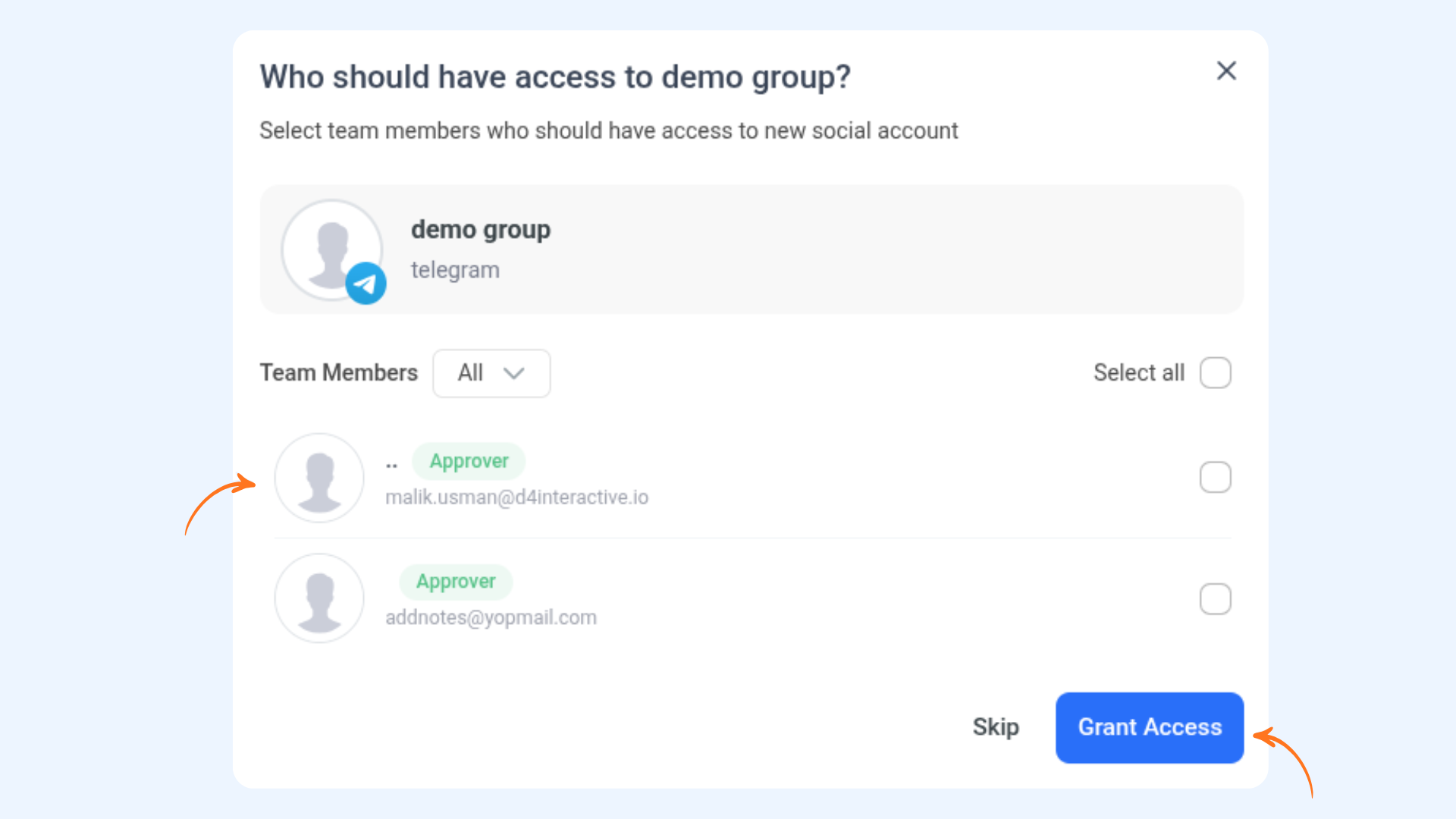1456x819 pixels.
Task: Close the access dialog with the X icon
Action: tap(1226, 71)
